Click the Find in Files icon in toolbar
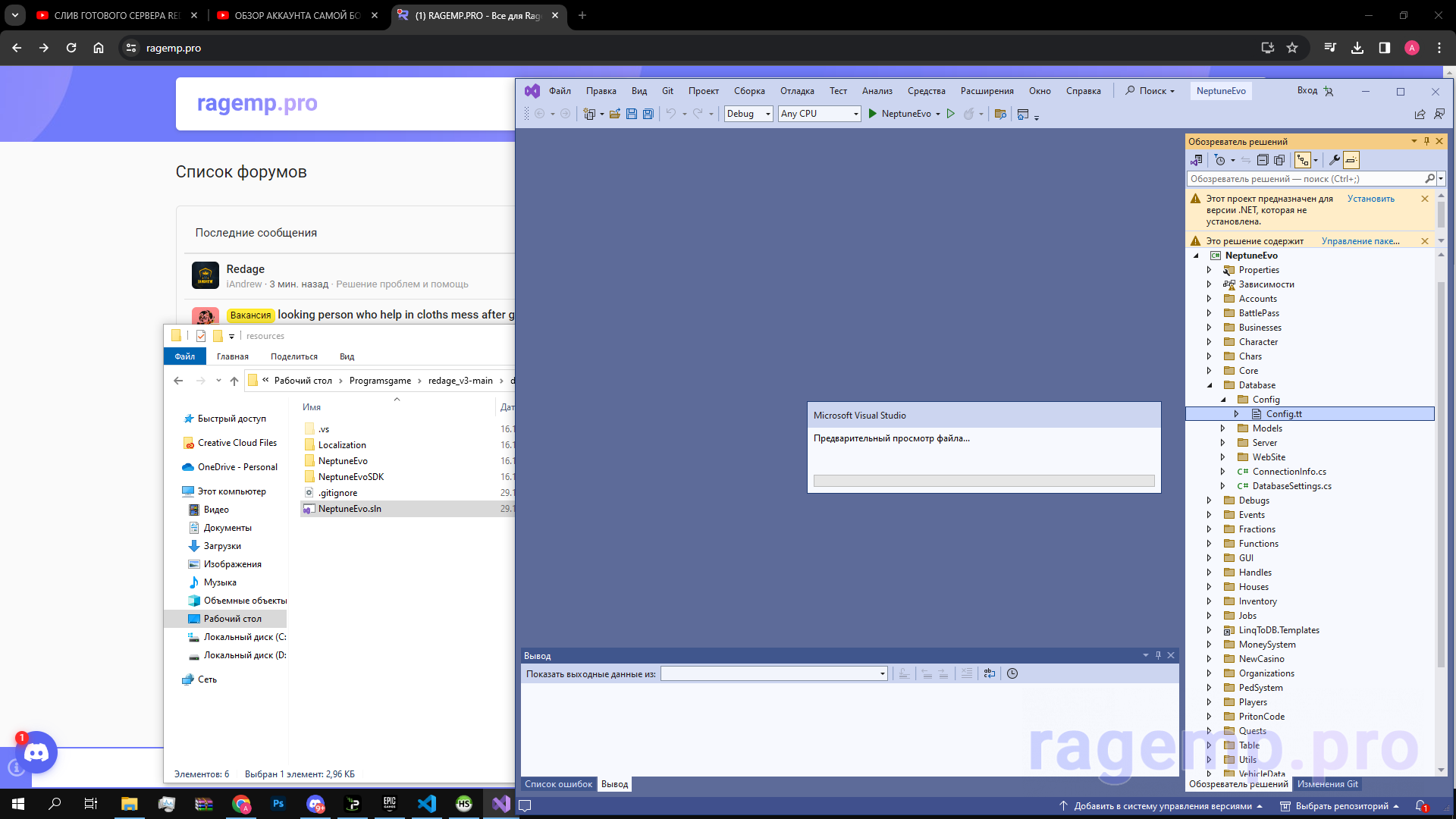Screen dimensions: 1456x819 pyautogui.click(x=1000, y=114)
